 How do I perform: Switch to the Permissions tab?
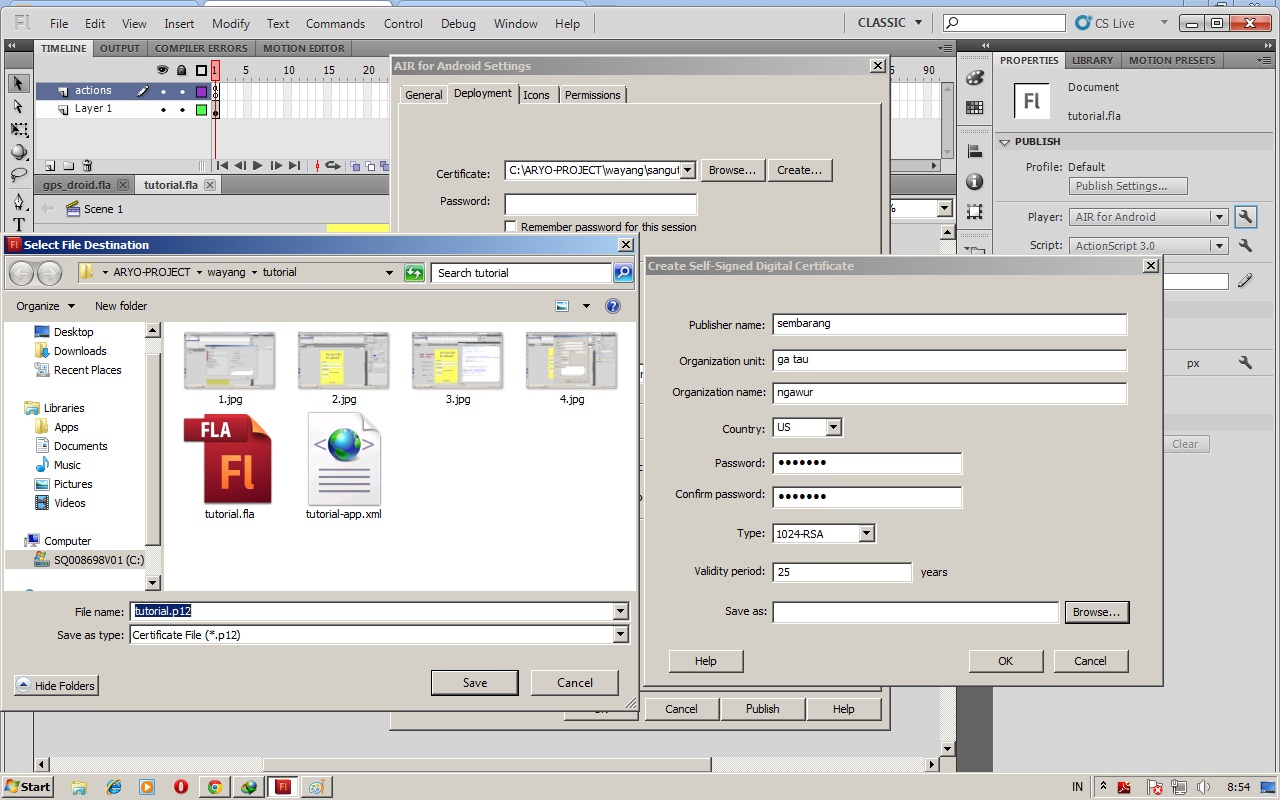click(x=592, y=94)
